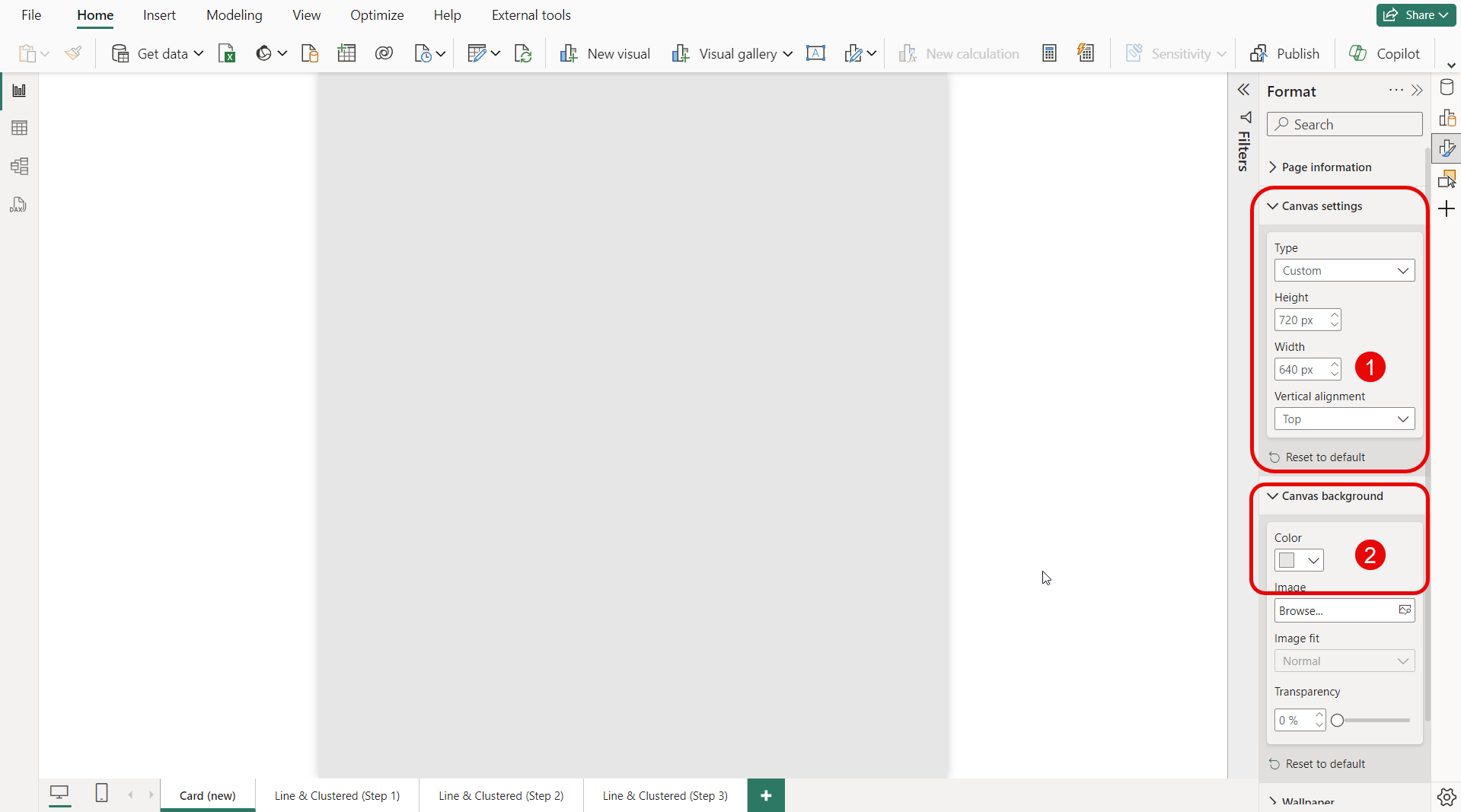Click the settings gear icon
This screenshot has width=1461, height=812.
[x=1447, y=797]
